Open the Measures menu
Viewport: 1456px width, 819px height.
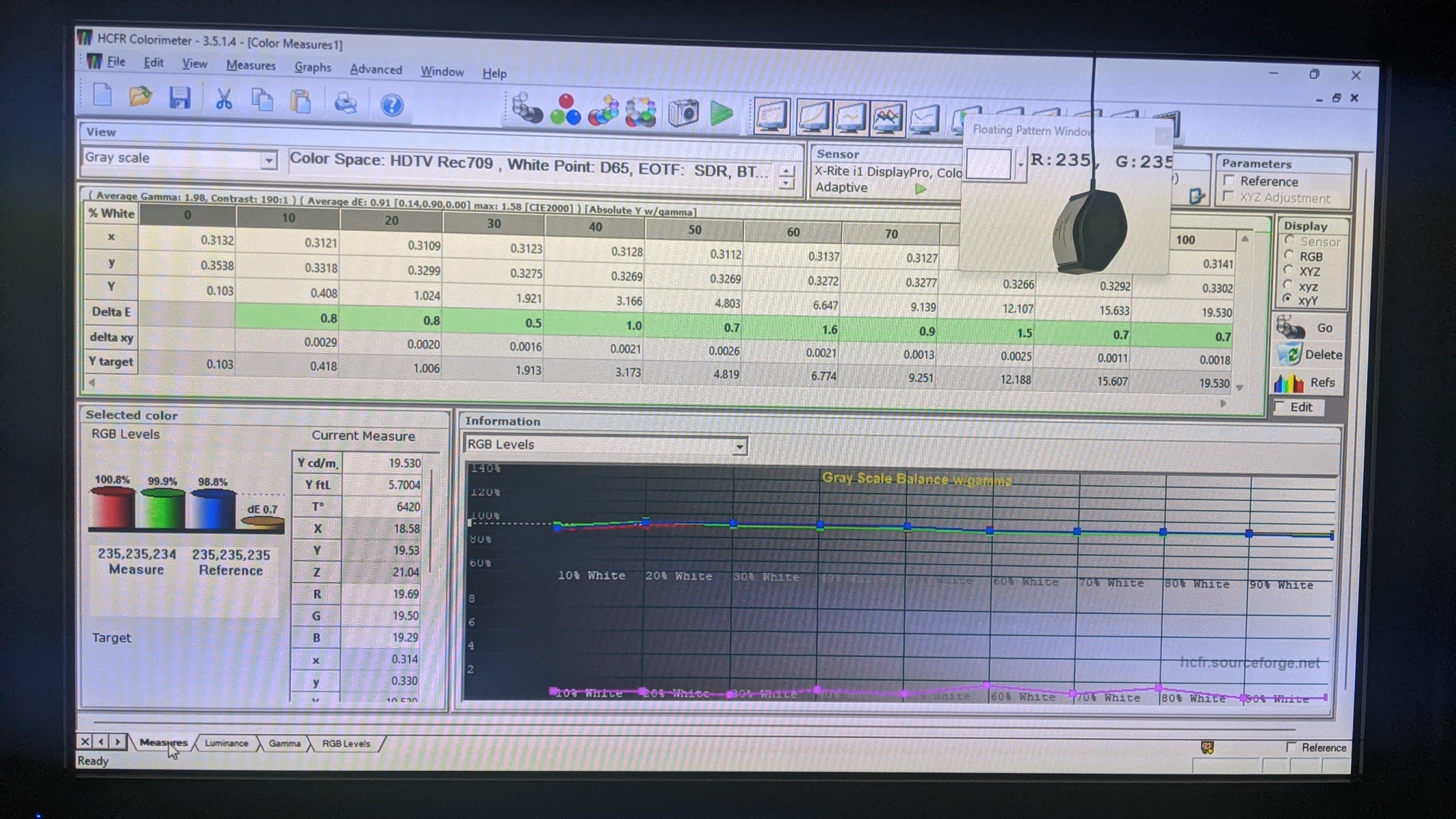point(250,66)
